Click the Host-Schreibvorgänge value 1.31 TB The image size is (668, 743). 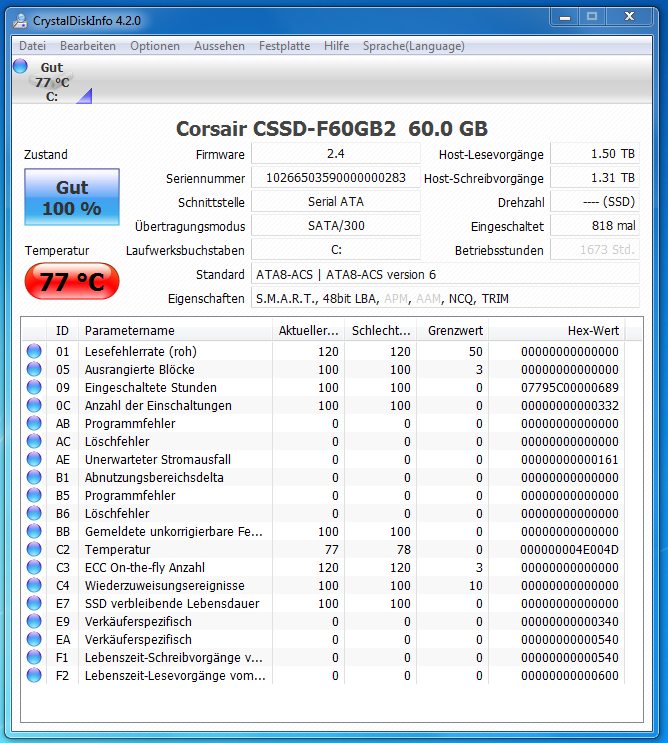pyautogui.click(x=595, y=178)
